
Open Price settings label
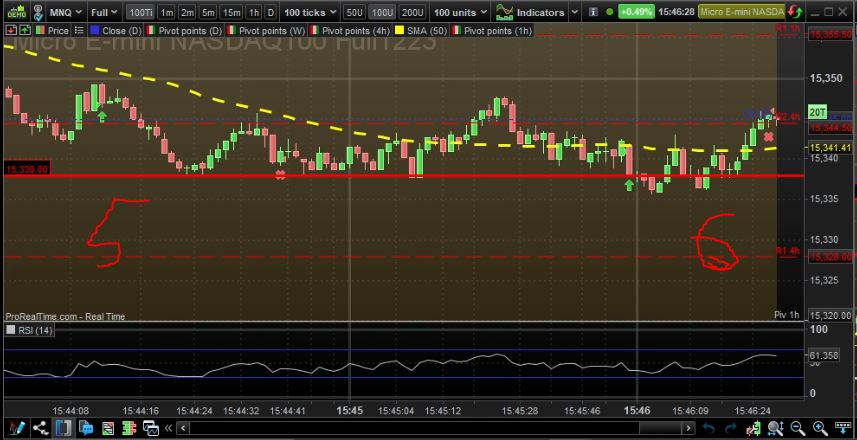pos(58,31)
